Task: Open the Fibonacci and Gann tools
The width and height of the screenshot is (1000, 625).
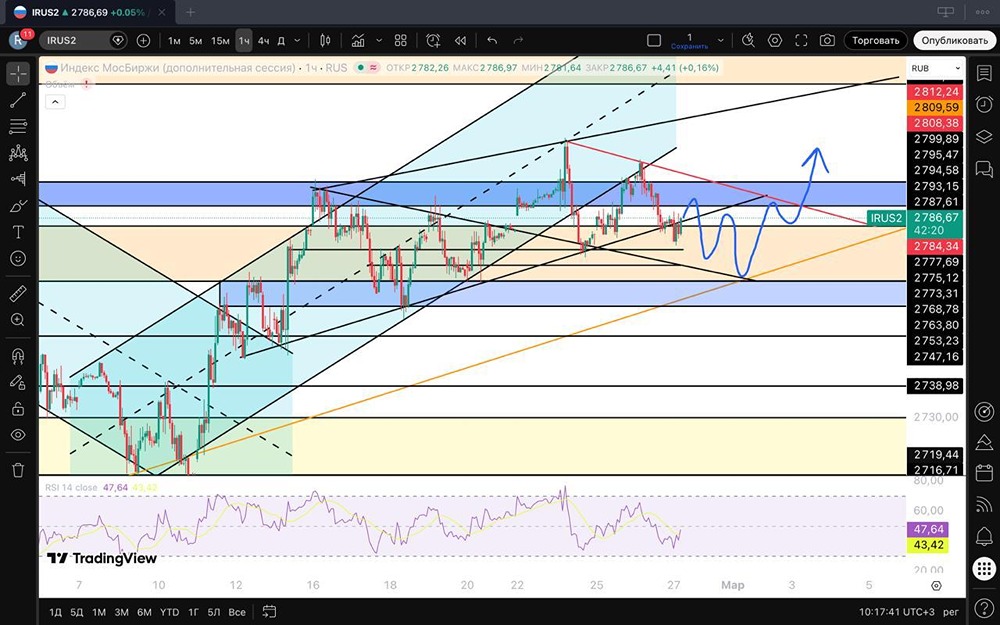Action: click(x=18, y=126)
